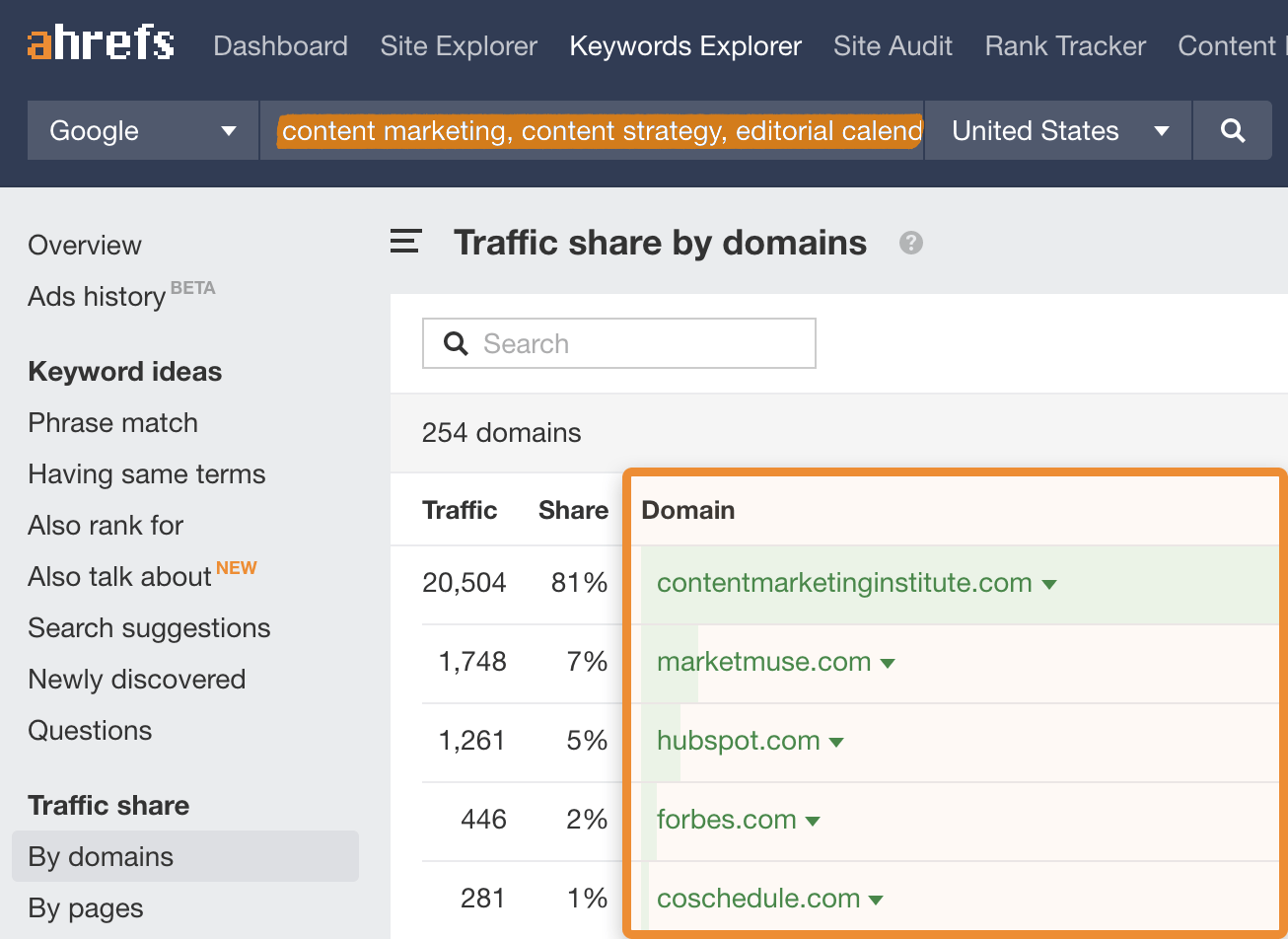The image size is (1288, 939).
Task: Open the Rank Tracker tab
Action: 1065,46
